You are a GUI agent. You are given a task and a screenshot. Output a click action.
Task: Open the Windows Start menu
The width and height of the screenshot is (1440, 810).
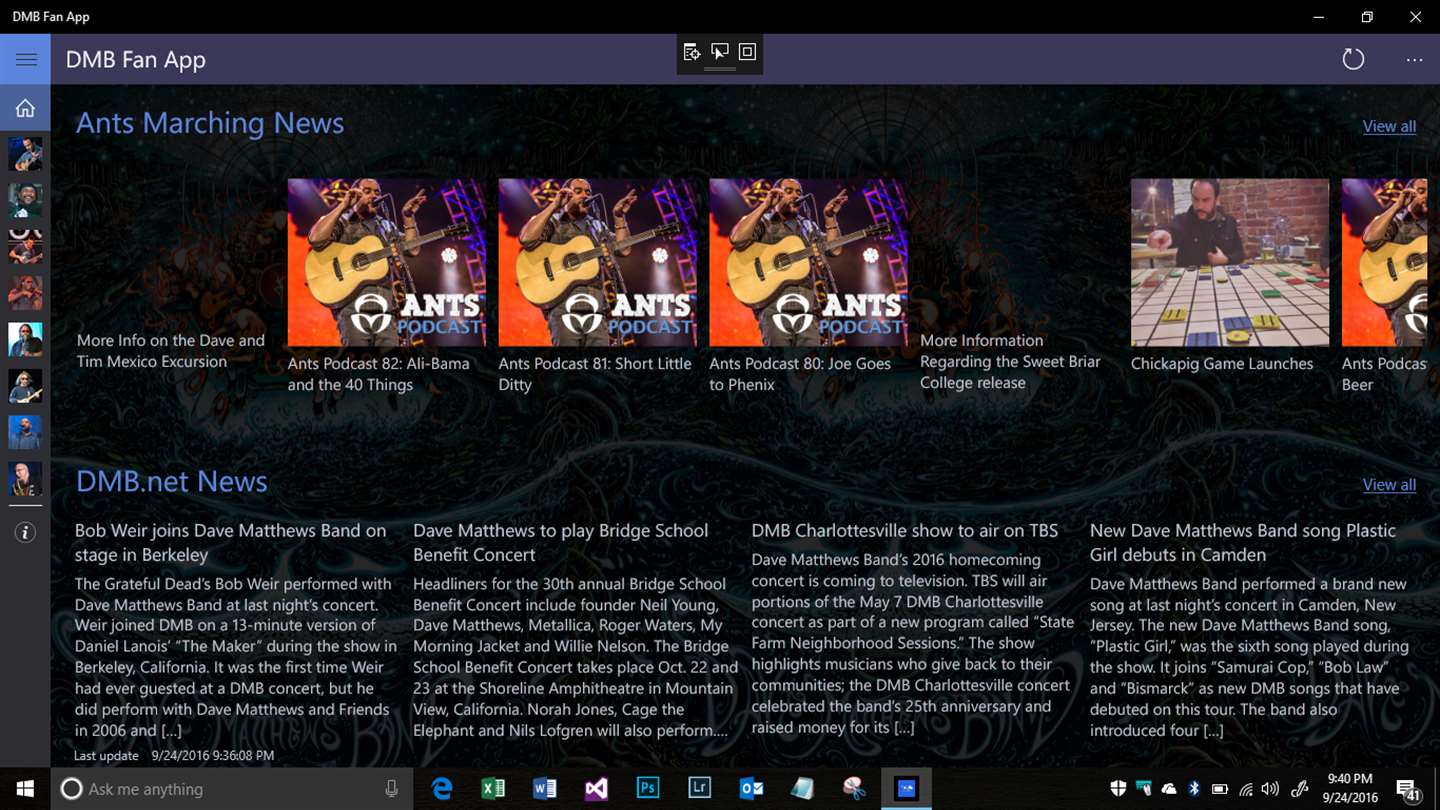pyautogui.click(x=25, y=789)
